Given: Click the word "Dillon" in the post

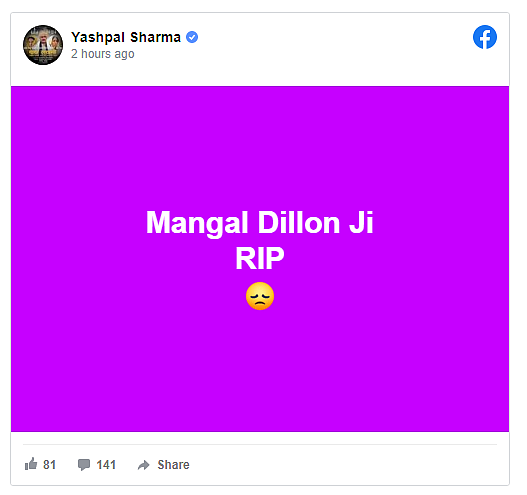Looking at the screenshot, I should tap(299, 222).
